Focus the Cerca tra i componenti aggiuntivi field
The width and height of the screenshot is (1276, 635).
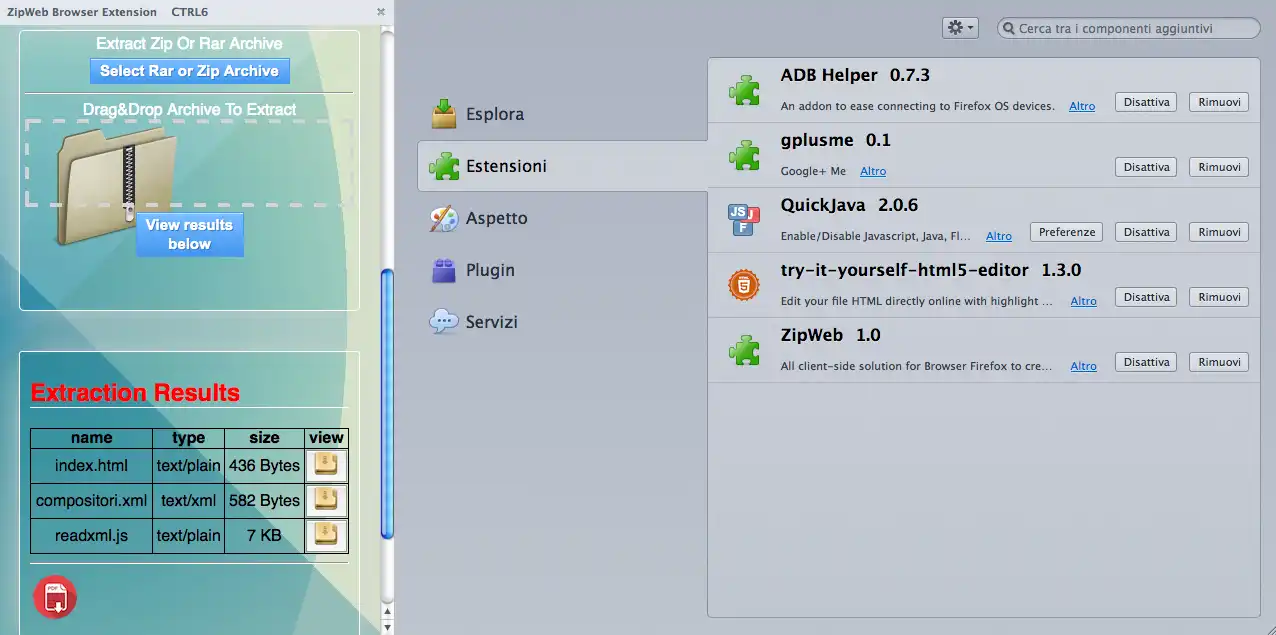pyautogui.click(x=1129, y=28)
